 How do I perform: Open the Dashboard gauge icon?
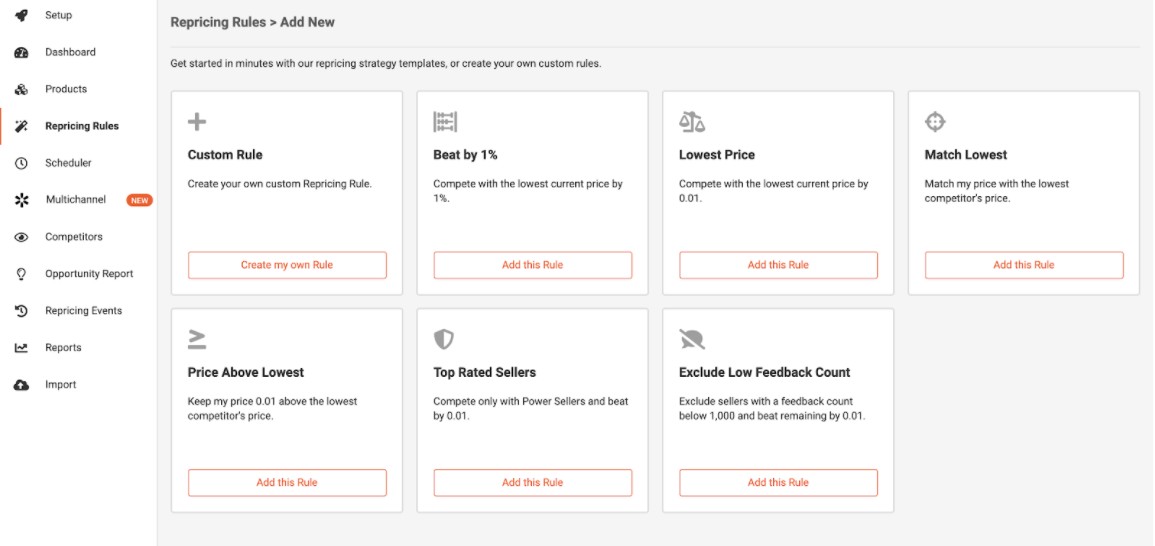21,52
